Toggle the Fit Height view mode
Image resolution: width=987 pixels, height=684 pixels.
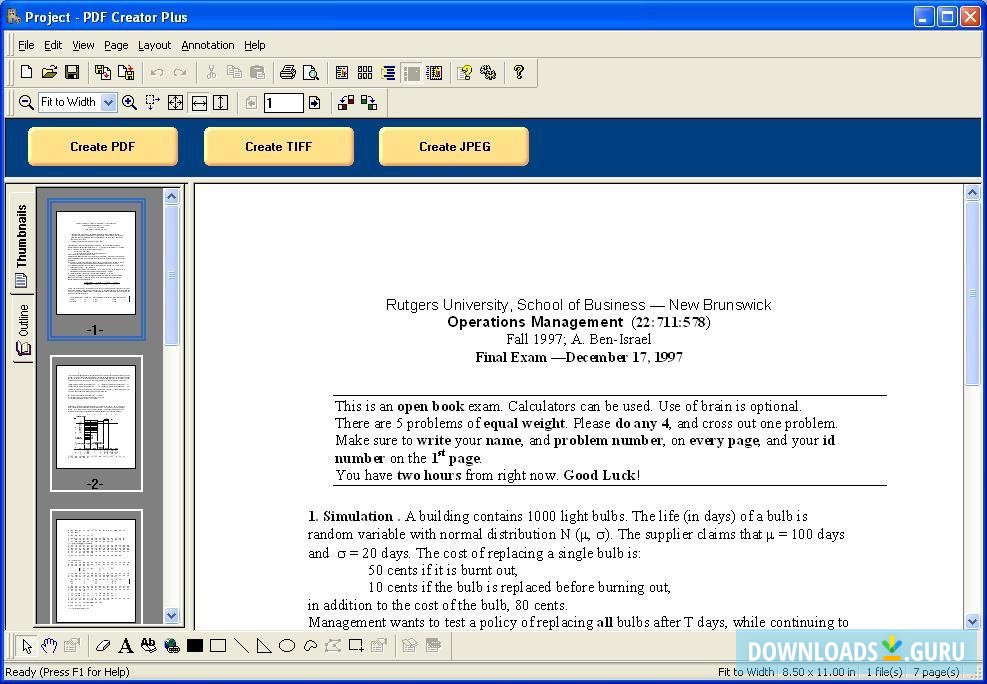221,102
